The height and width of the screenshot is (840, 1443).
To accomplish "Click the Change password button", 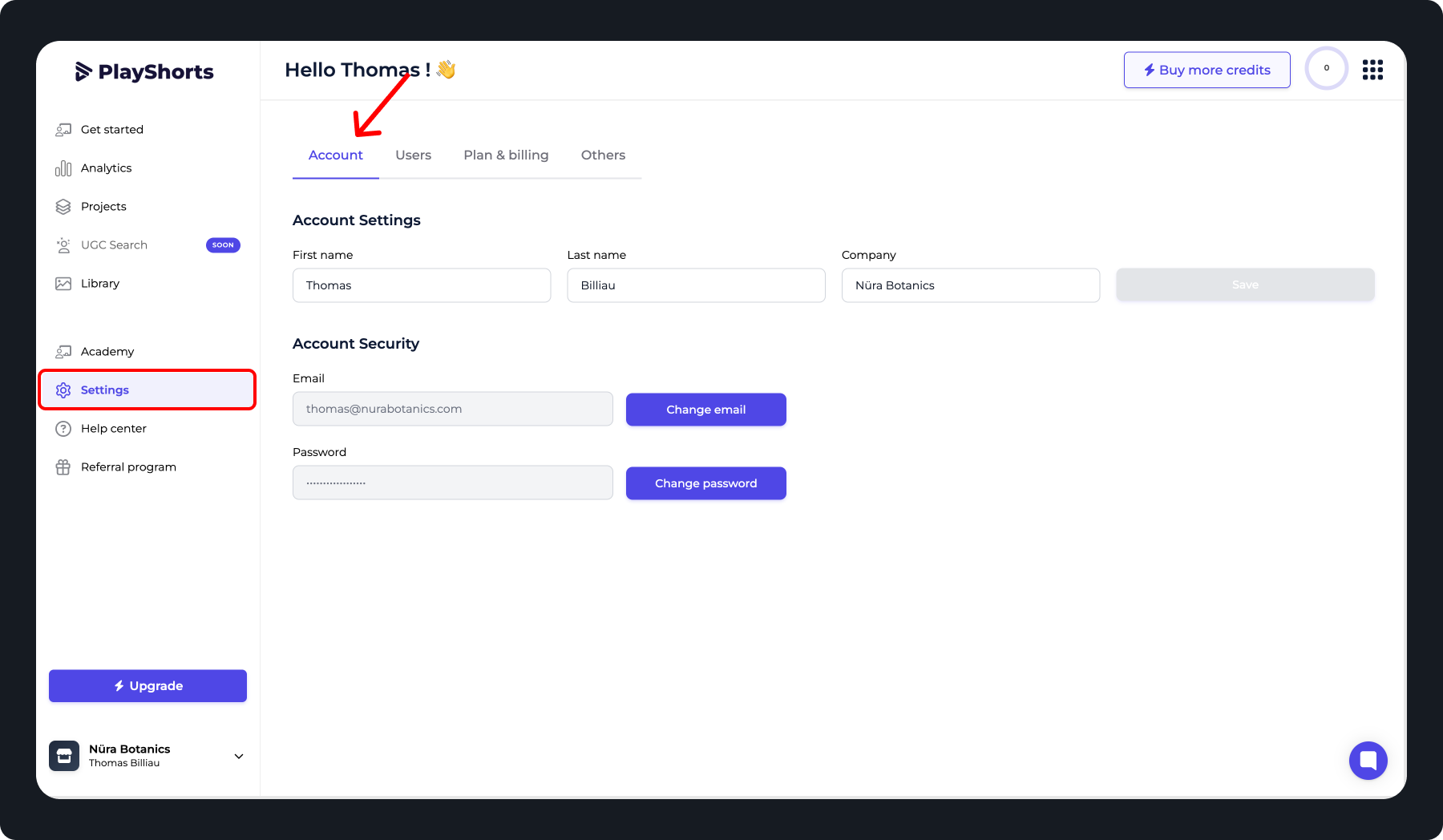I will pyautogui.click(x=706, y=483).
